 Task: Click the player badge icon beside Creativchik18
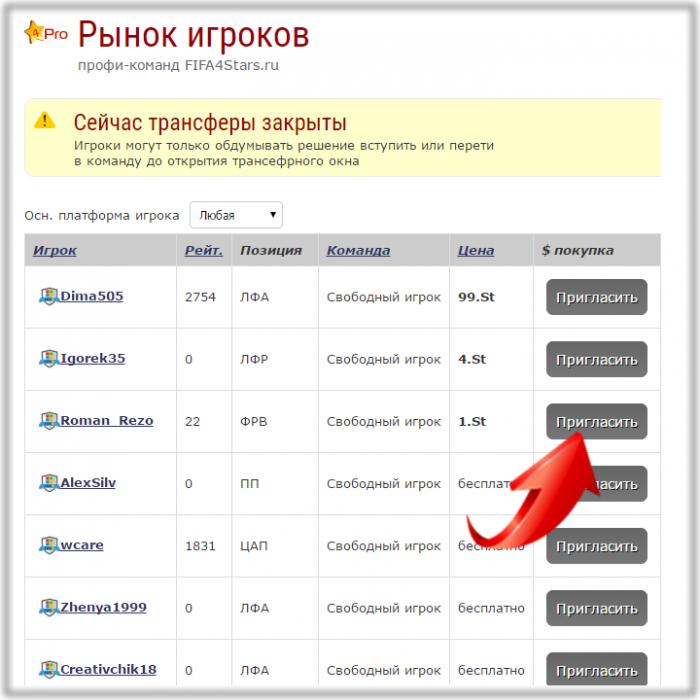pyautogui.click(x=49, y=669)
